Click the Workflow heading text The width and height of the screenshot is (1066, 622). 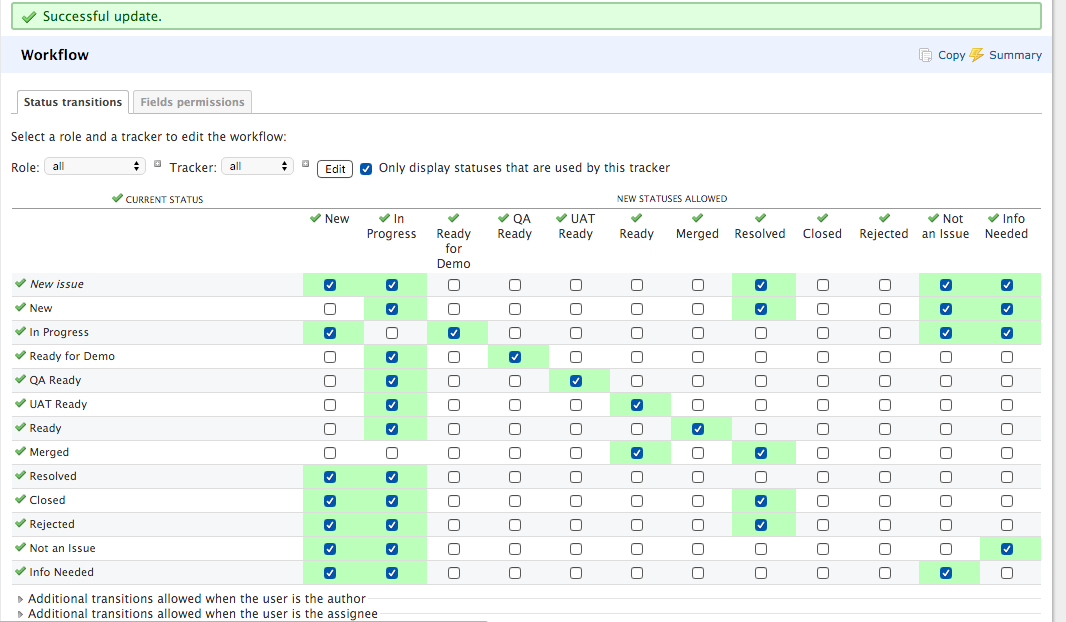[x=55, y=55]
